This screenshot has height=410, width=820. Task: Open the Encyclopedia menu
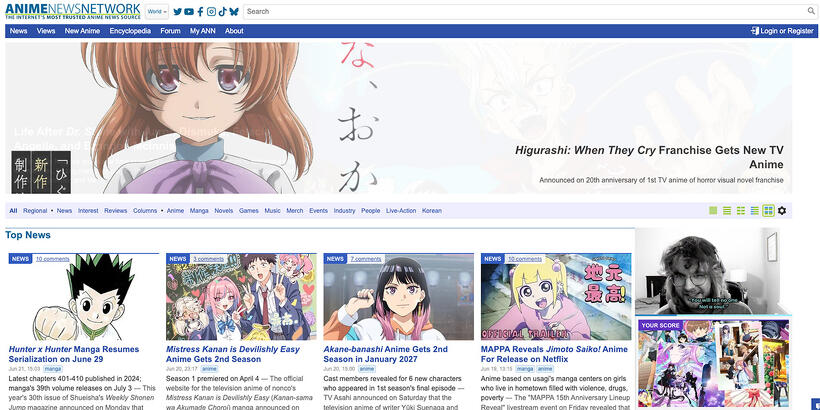tap(130, 31)
